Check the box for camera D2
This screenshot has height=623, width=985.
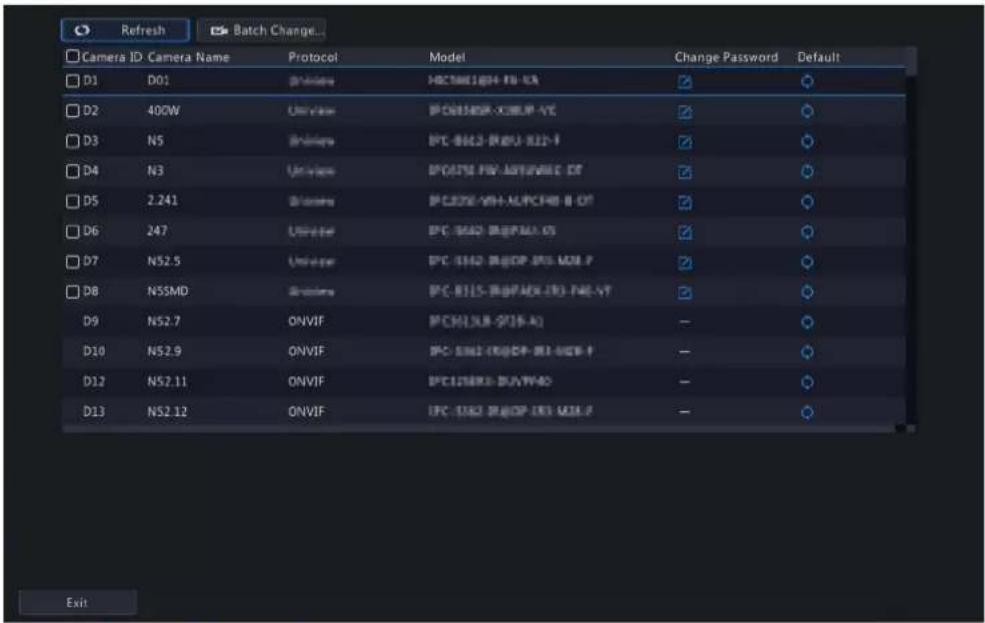point(73,111)
